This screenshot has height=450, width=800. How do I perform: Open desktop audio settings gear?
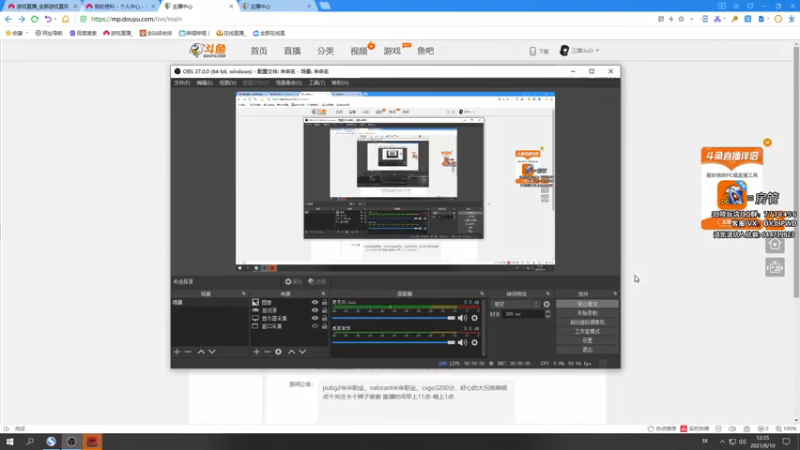[x=474, y=342]
